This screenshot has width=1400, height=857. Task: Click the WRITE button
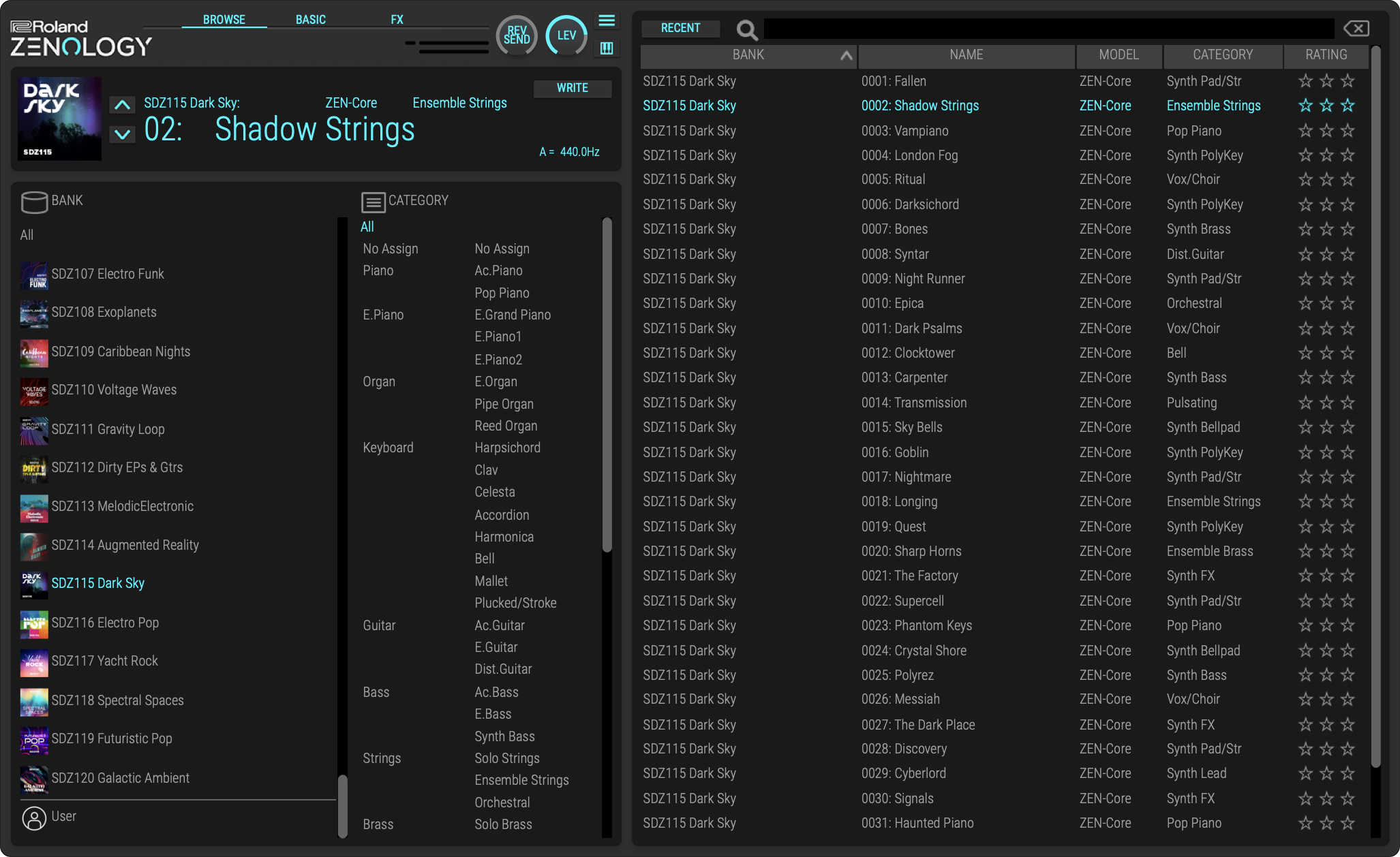[573, 88]
